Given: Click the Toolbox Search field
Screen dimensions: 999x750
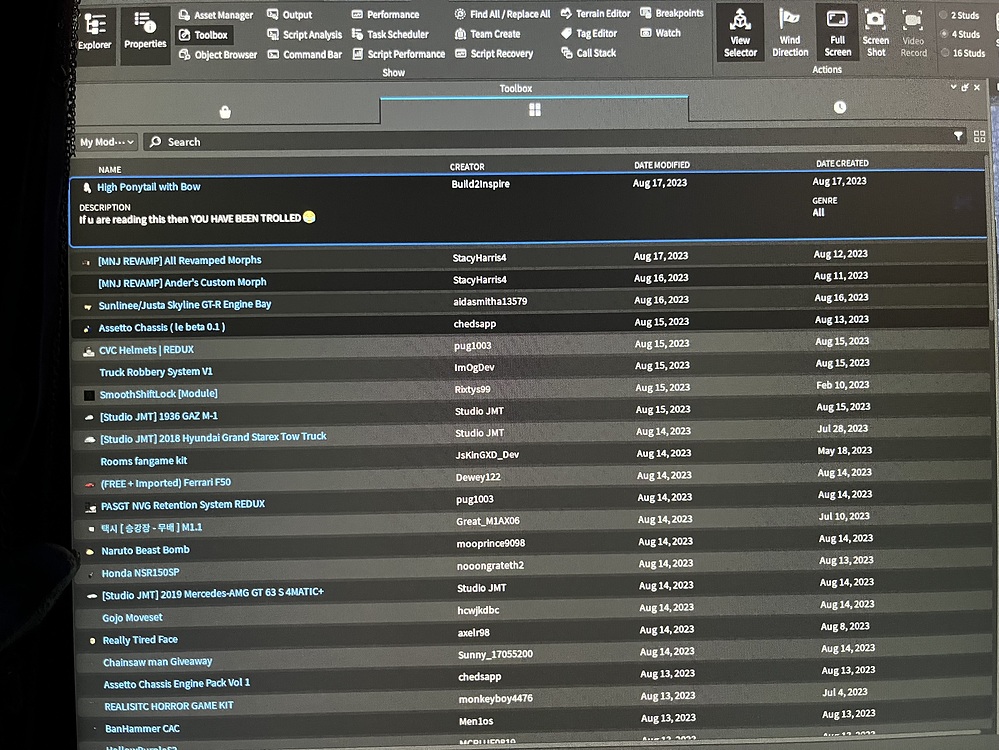Looking at the screenshot, I should 548,141.
